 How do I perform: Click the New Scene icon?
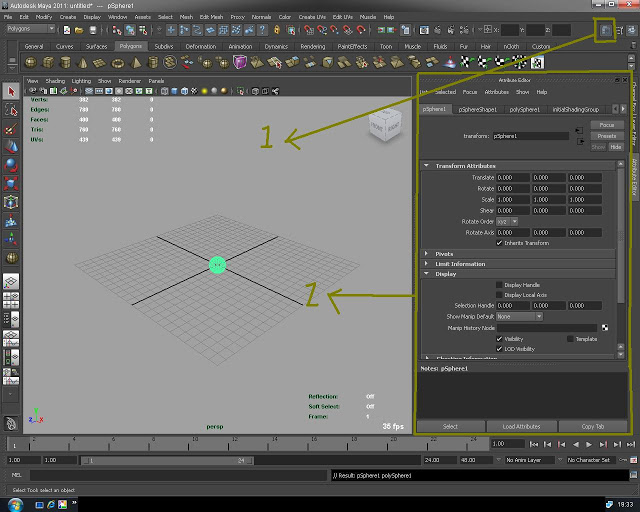pyautogui.click(x=67, y=30)
